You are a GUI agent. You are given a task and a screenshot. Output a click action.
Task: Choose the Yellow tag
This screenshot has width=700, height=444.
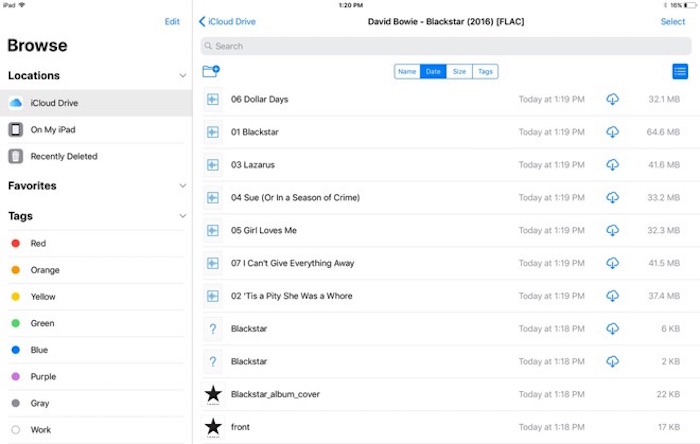point(96,297)
